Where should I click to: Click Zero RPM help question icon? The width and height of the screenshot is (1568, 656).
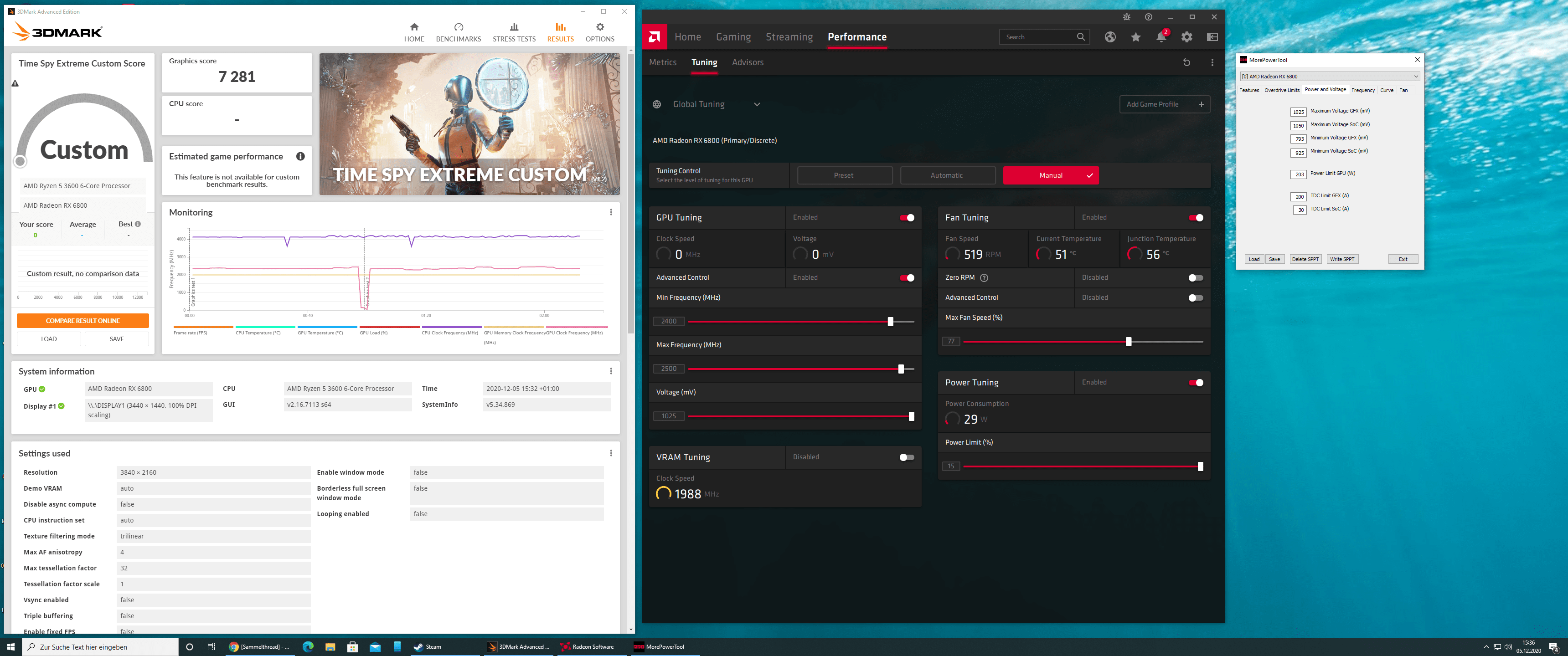(x=984, y=277)
